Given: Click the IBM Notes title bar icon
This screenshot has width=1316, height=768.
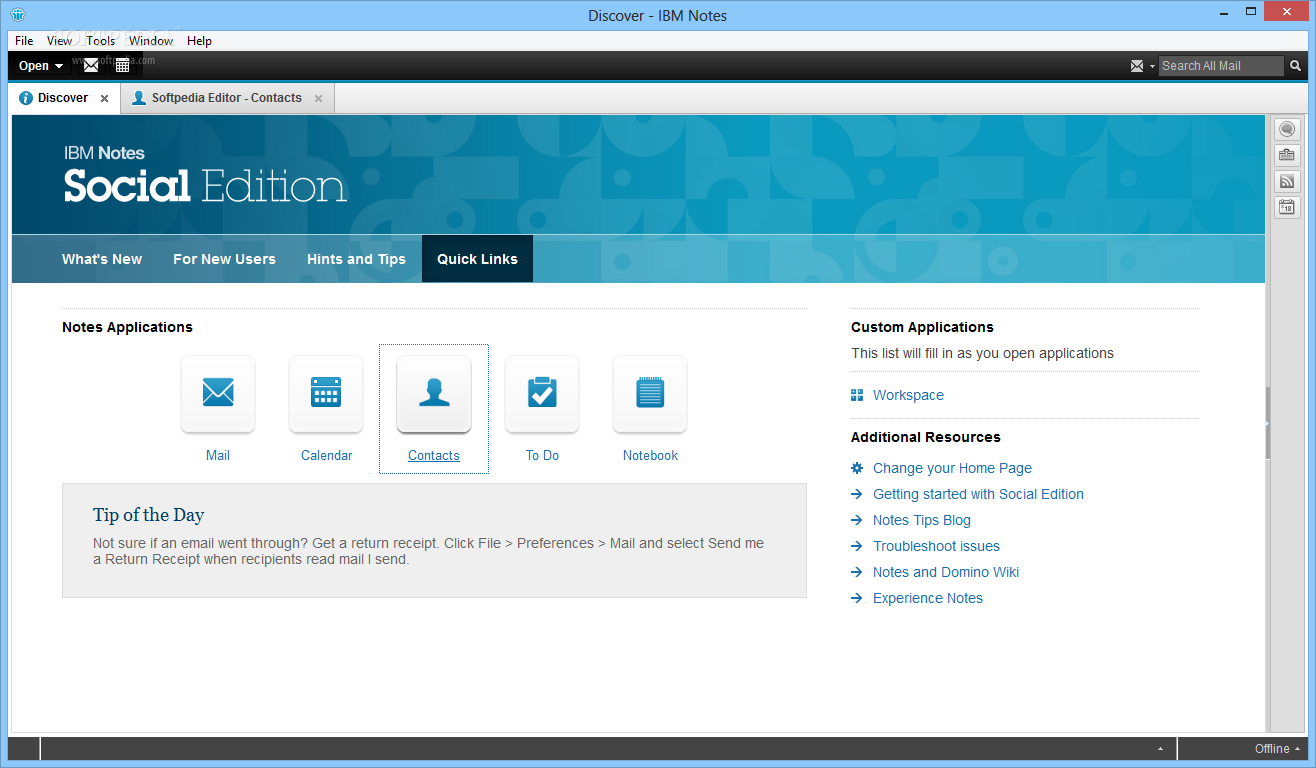Looking at the screenshot, I should [17, 15].
